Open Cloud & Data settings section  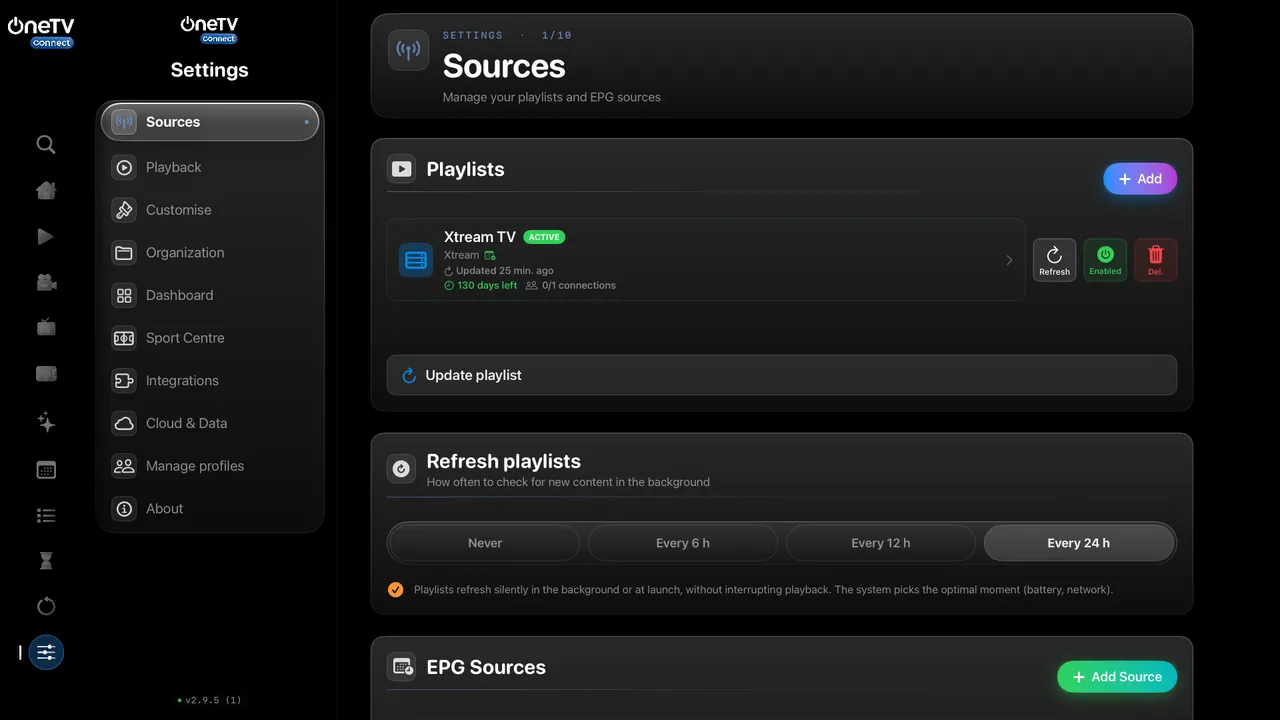(x=210, y=423)
